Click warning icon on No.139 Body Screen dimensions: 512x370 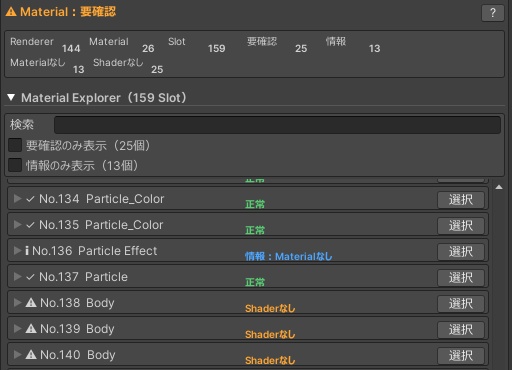click(x=31, y=329)
